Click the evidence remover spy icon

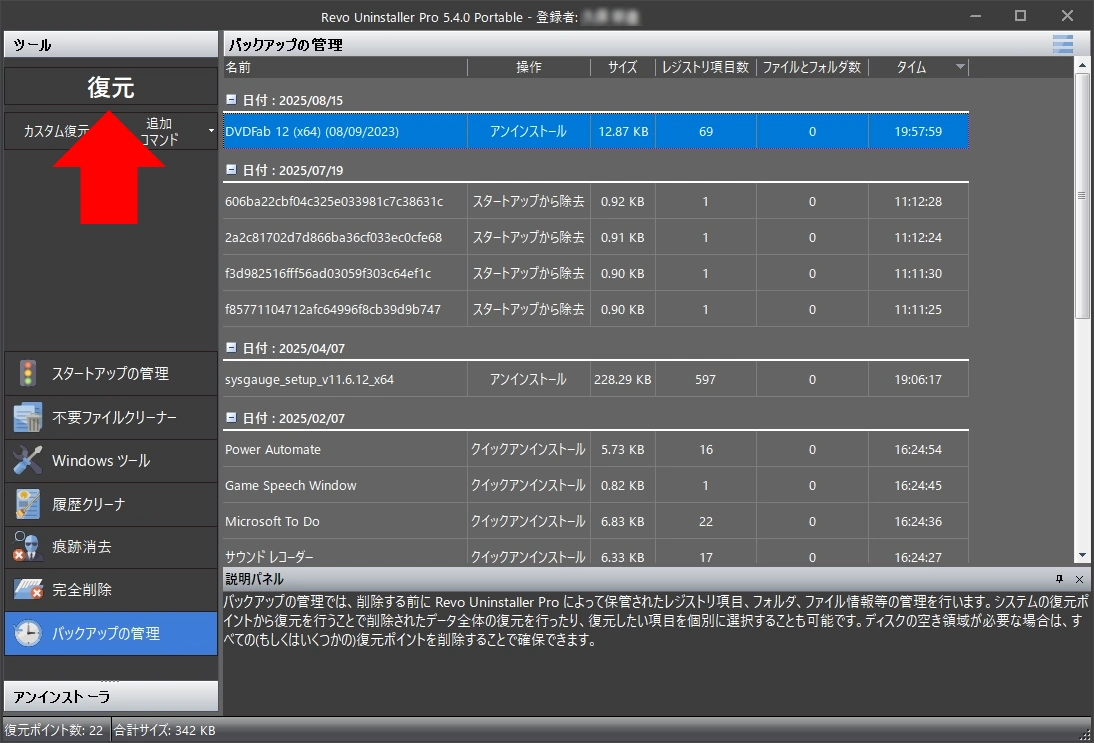coord(28,546)
